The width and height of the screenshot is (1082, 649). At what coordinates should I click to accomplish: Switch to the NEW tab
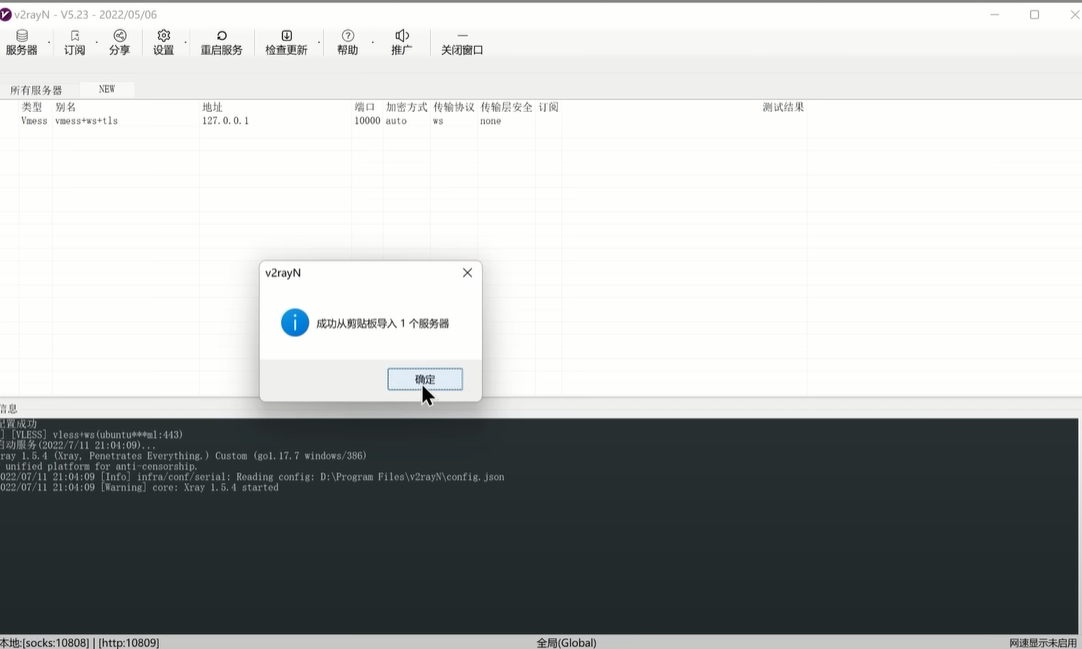click(x=107, y=89)
